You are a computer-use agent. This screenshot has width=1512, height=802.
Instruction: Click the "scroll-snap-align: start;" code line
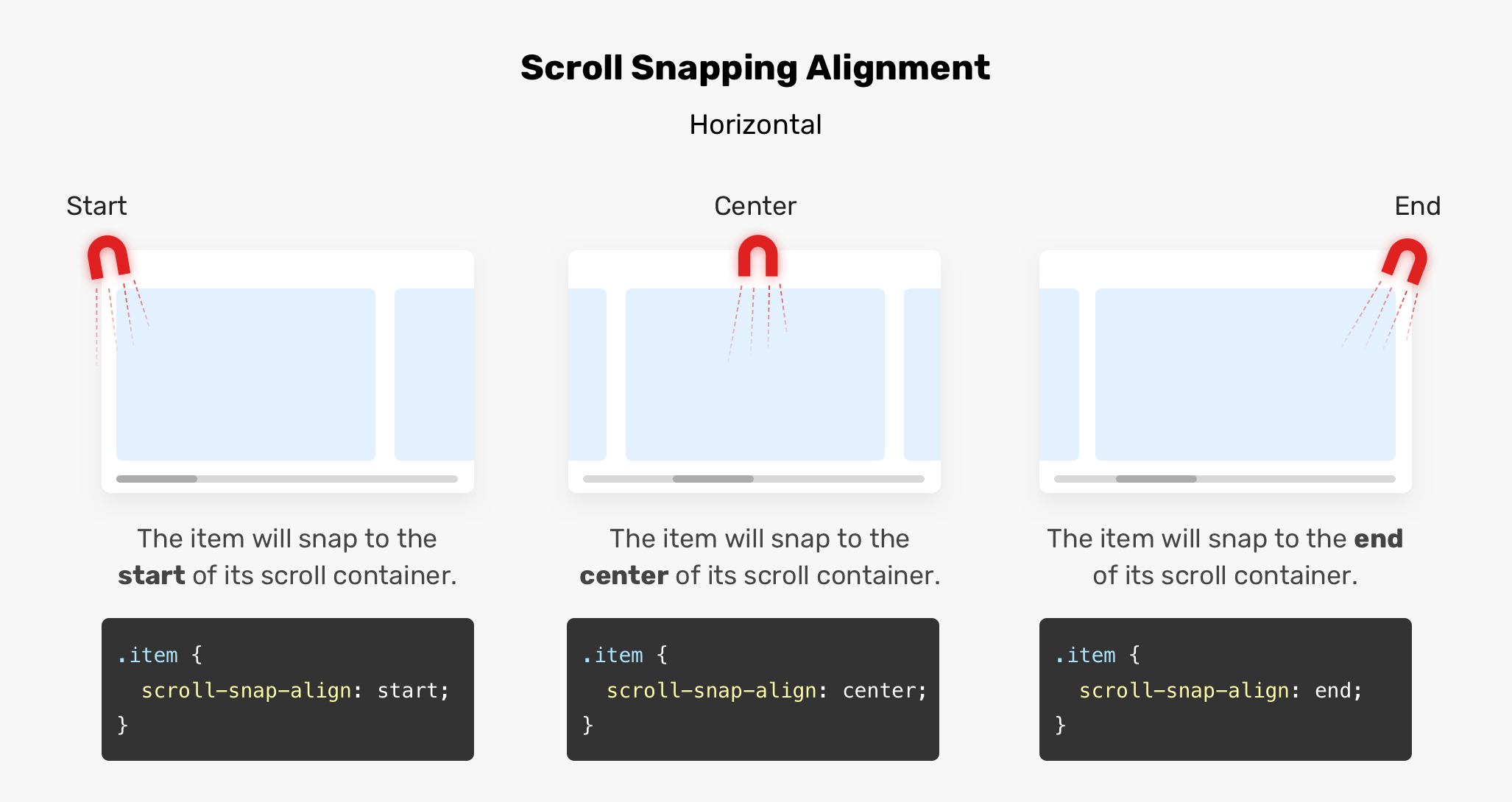click(294, 691)
